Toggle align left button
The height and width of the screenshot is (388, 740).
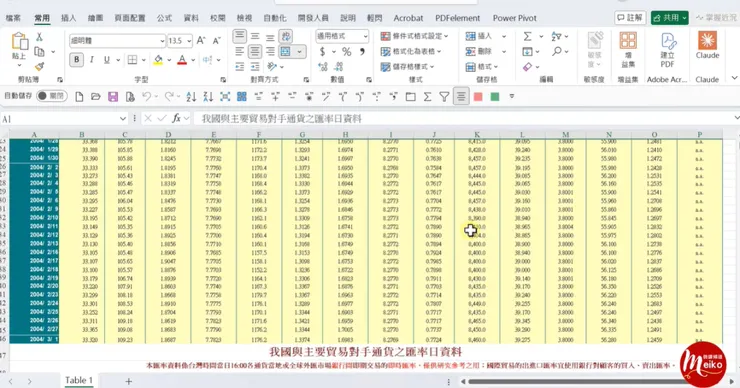(x=240, y=51)
